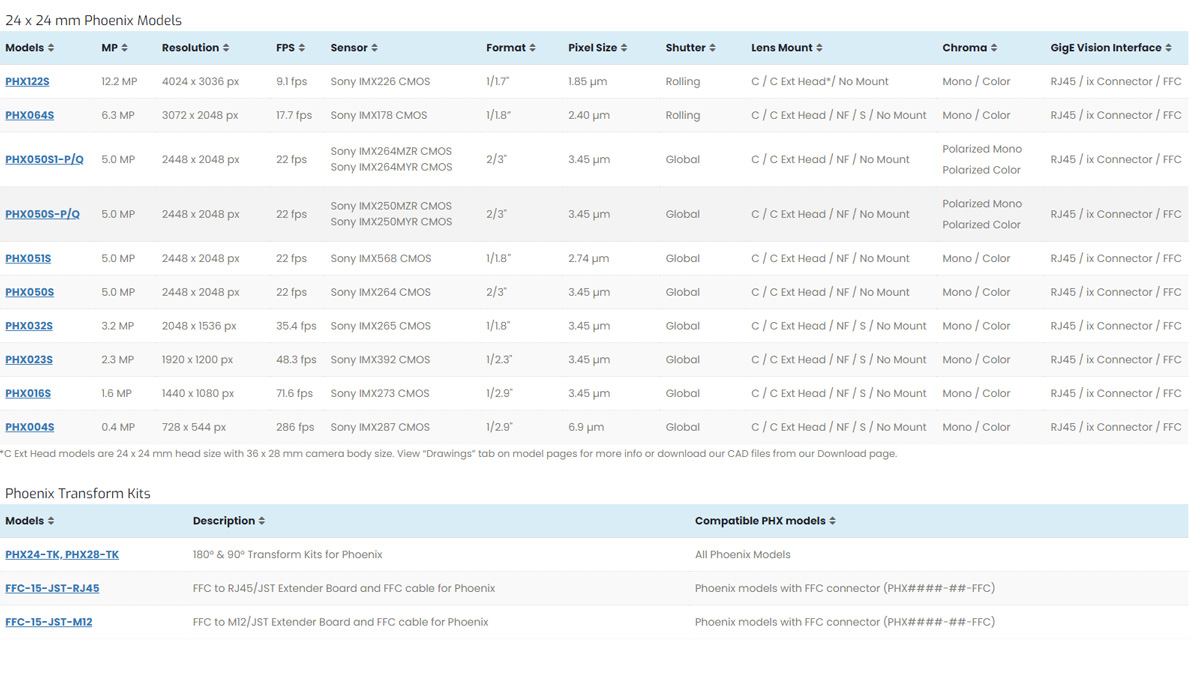Open PHX24-TK, PHX28-TK transform kit link
This screenshot has width=1200, height=689.
[62, 555]
